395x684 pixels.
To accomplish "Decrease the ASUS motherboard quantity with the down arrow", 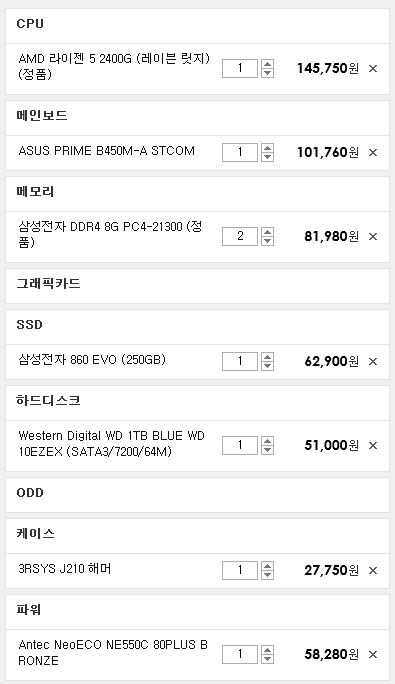I will click(x=267, y=157).
